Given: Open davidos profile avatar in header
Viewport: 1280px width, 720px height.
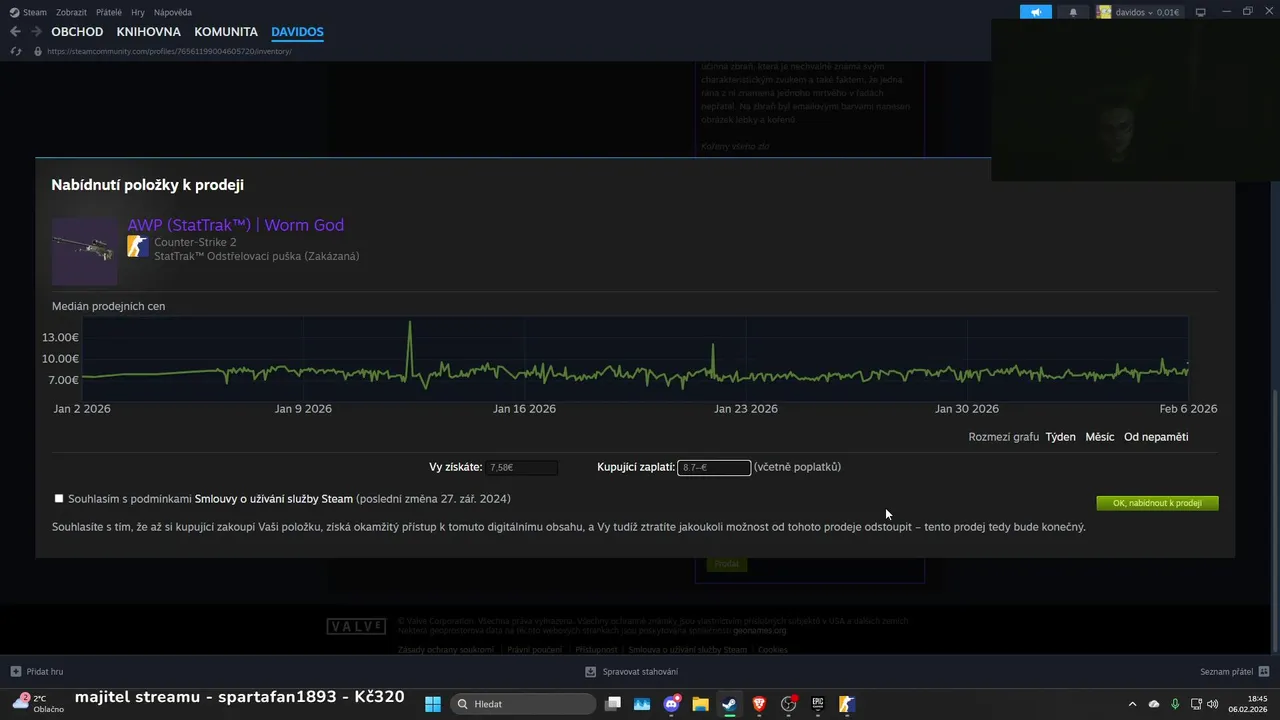Looking at the screenshot, I should 1104,12.
